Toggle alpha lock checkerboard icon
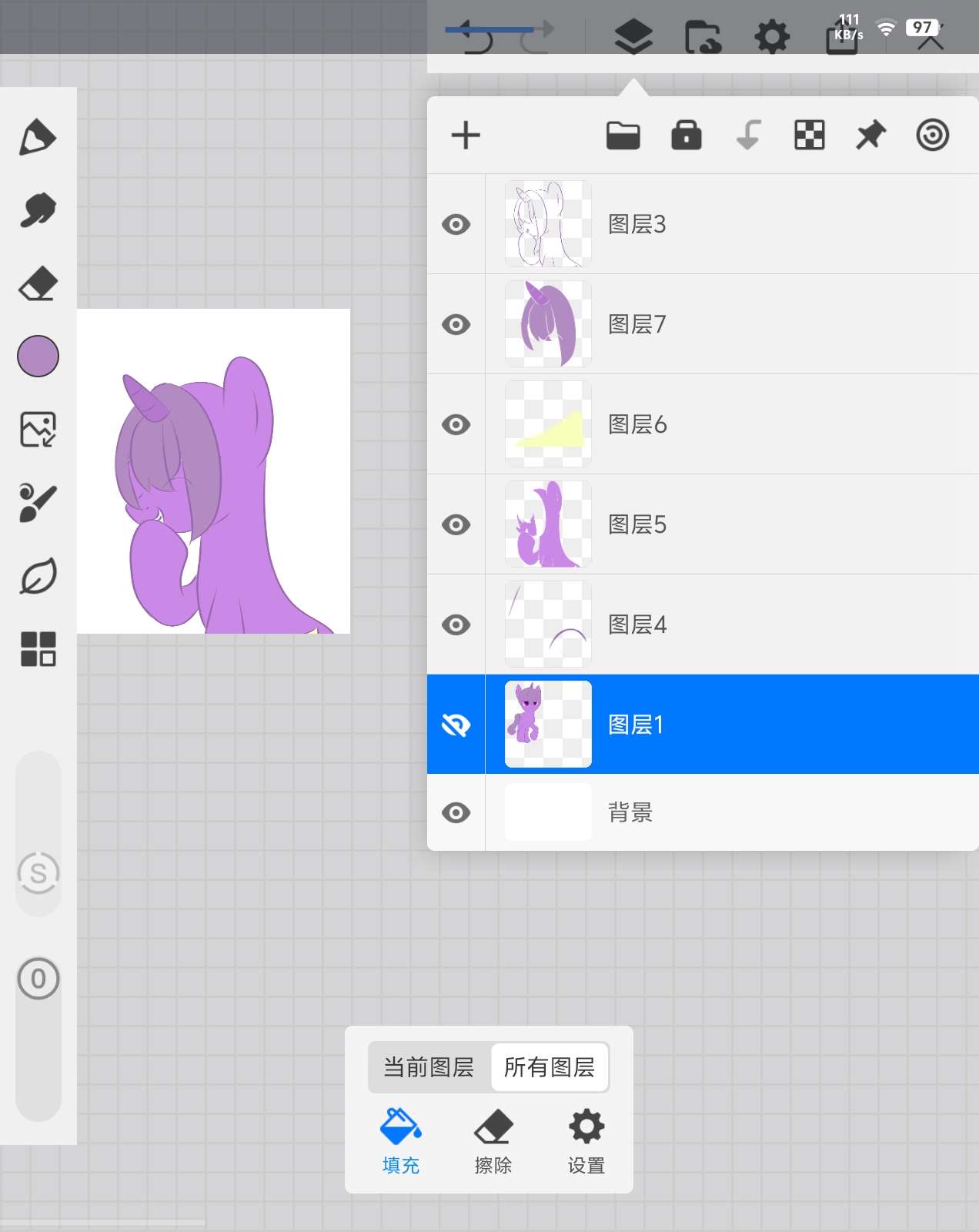979x1232 pixels. (809, 136)
